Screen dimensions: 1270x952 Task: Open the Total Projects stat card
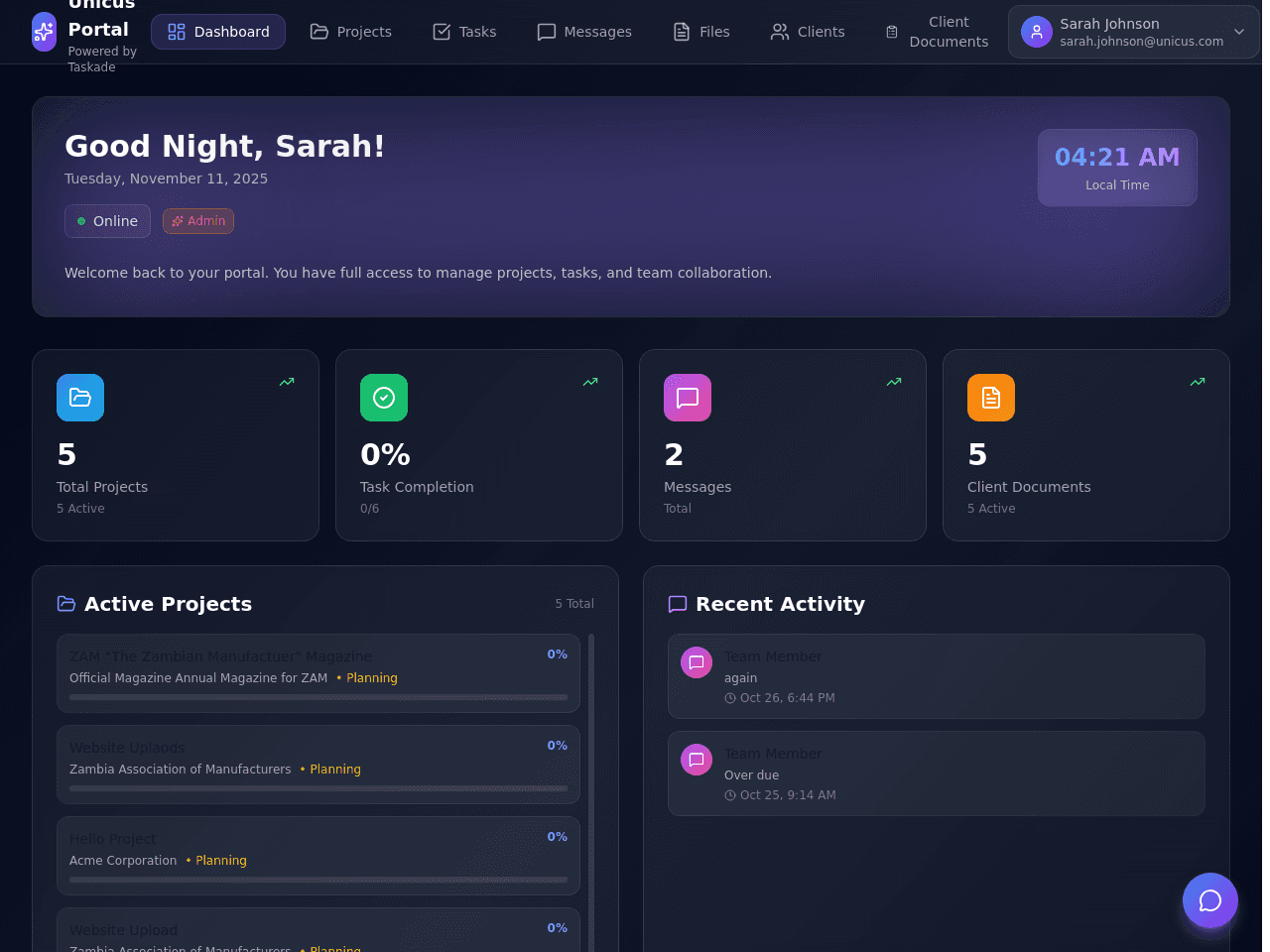pyautogui.click(x=176, y=445)
